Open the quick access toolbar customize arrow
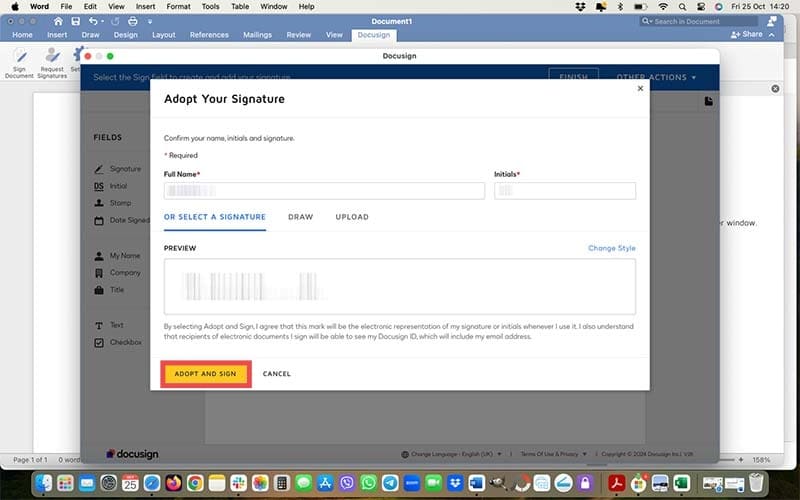The image size is (800, 500). pyautogui.click(x=150, y=21)
